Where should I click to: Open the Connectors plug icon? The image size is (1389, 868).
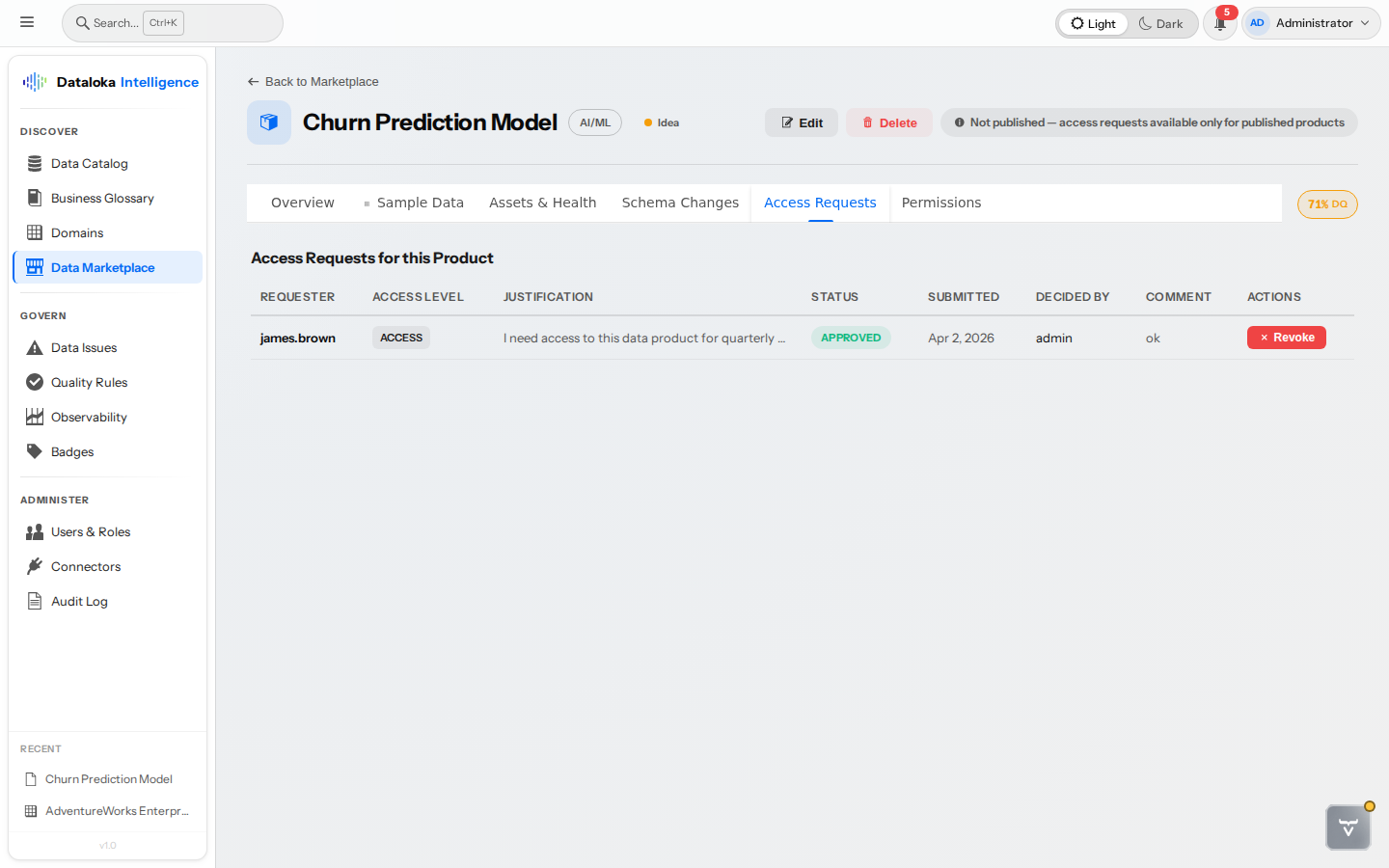coord(34,566)
